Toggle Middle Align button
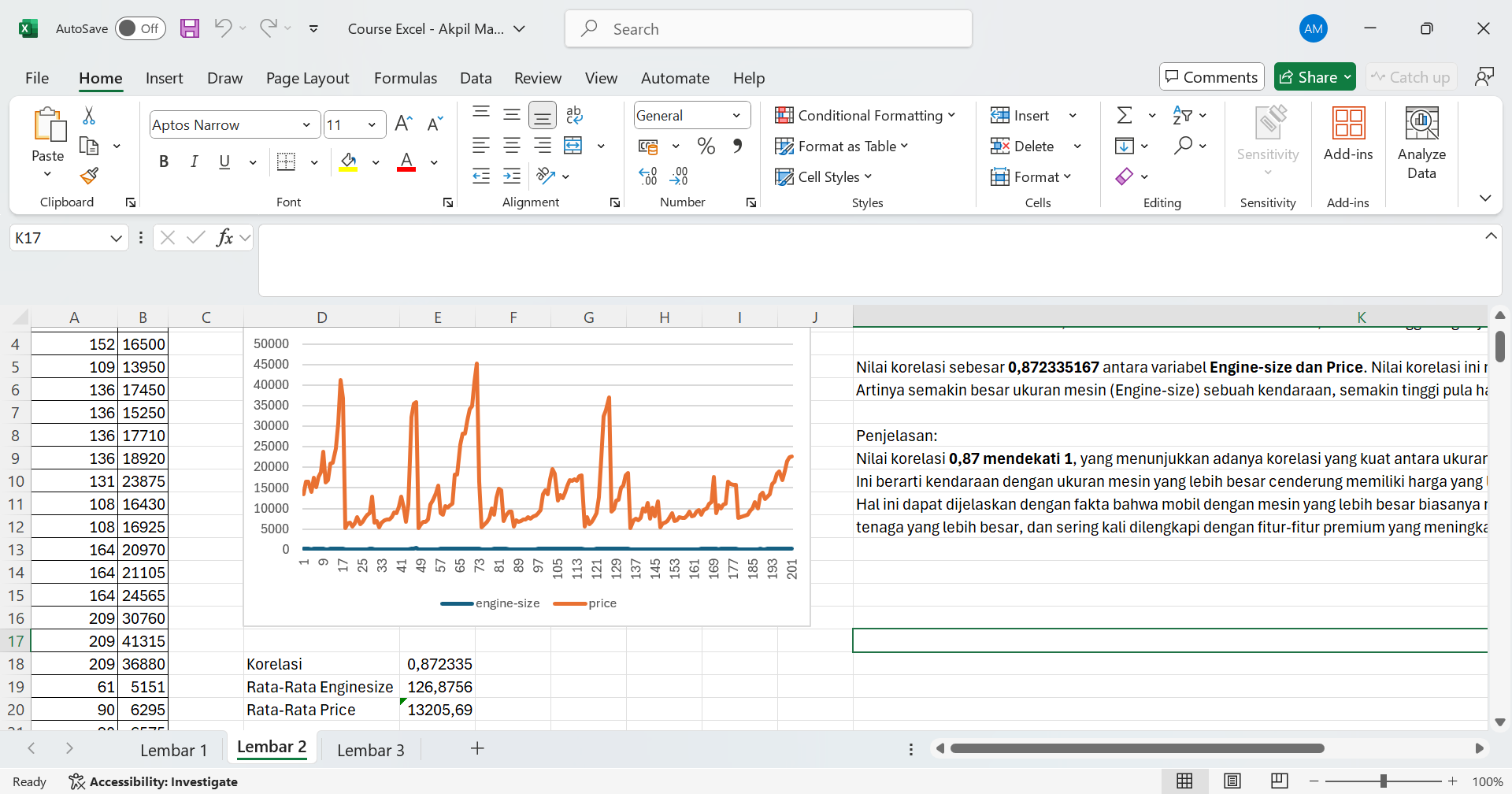This screenshot has width=1512, height=794. pyautogui.click(x=512, y=115)
